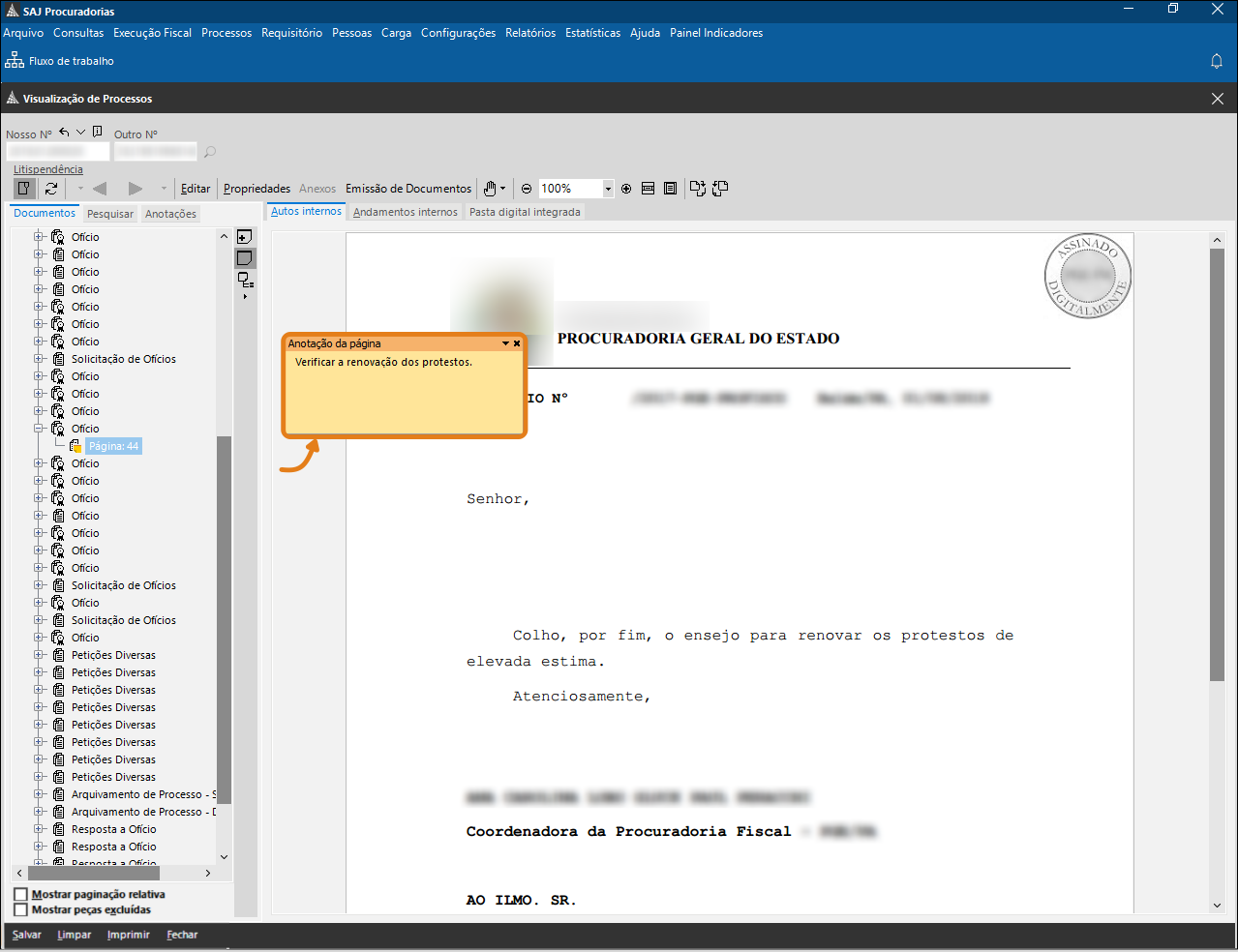Switch to the Anotações tab

(170, 214)
